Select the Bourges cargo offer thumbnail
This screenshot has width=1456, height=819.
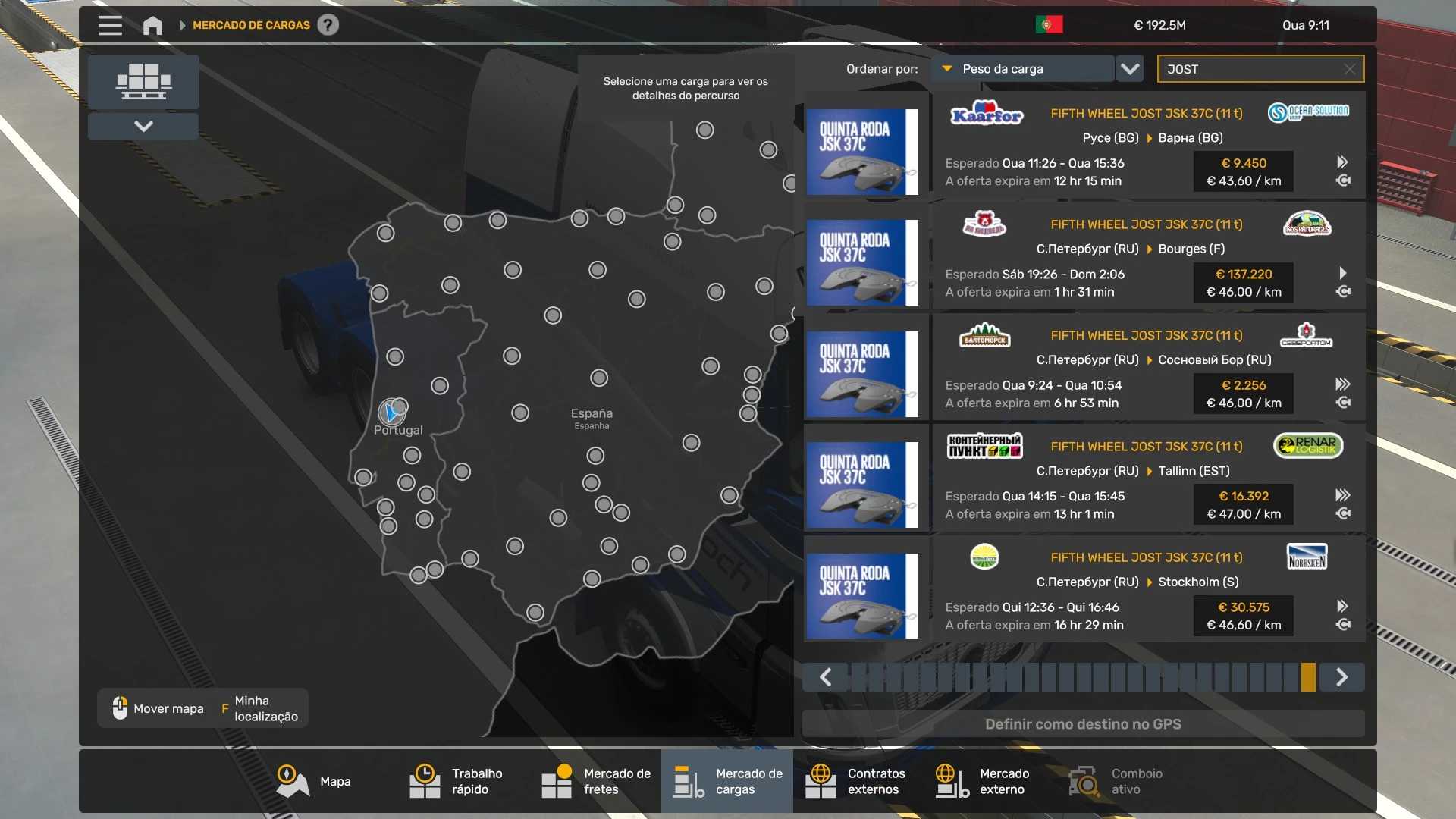862,262
